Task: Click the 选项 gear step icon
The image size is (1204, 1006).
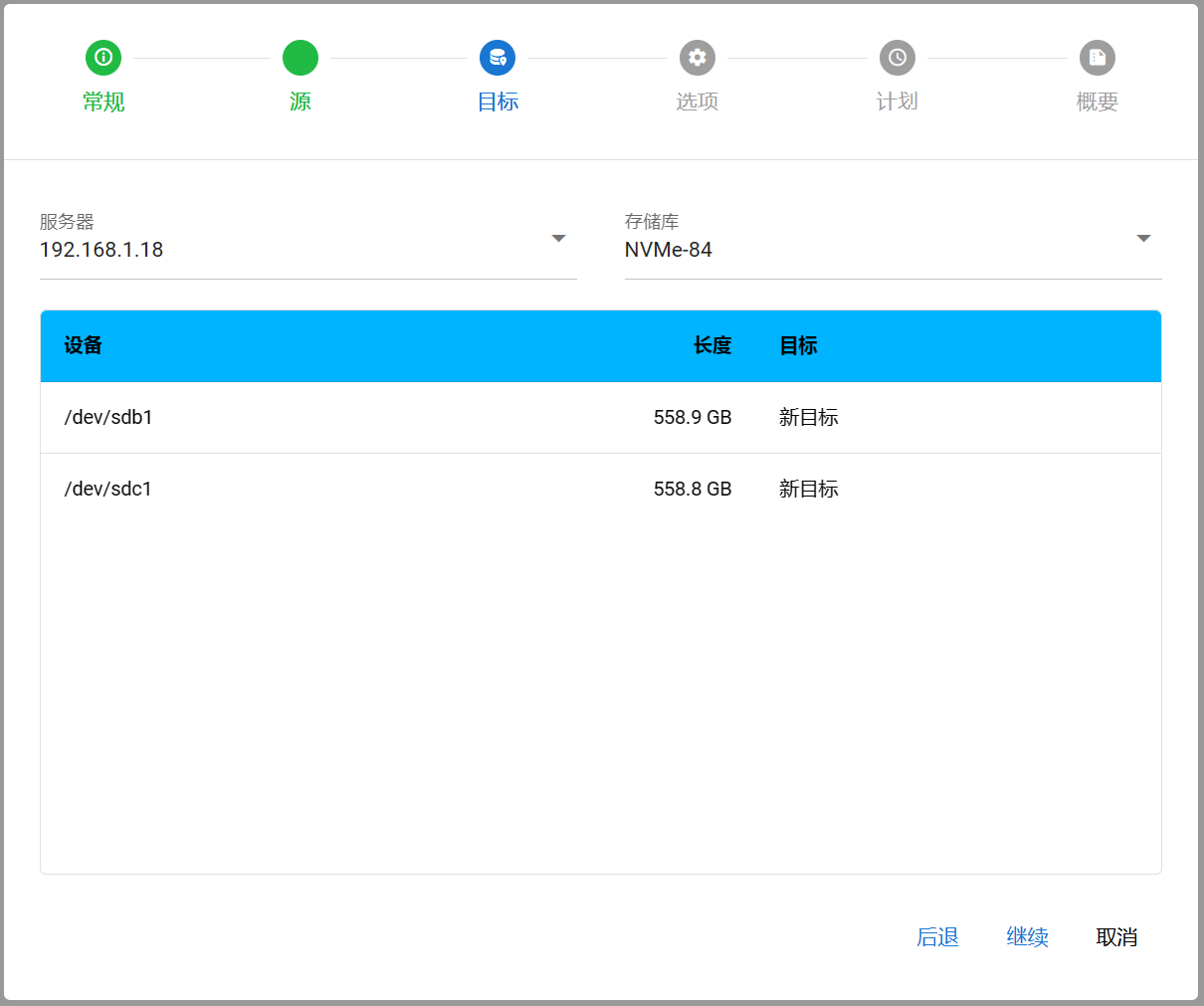Action: (698, 58)
